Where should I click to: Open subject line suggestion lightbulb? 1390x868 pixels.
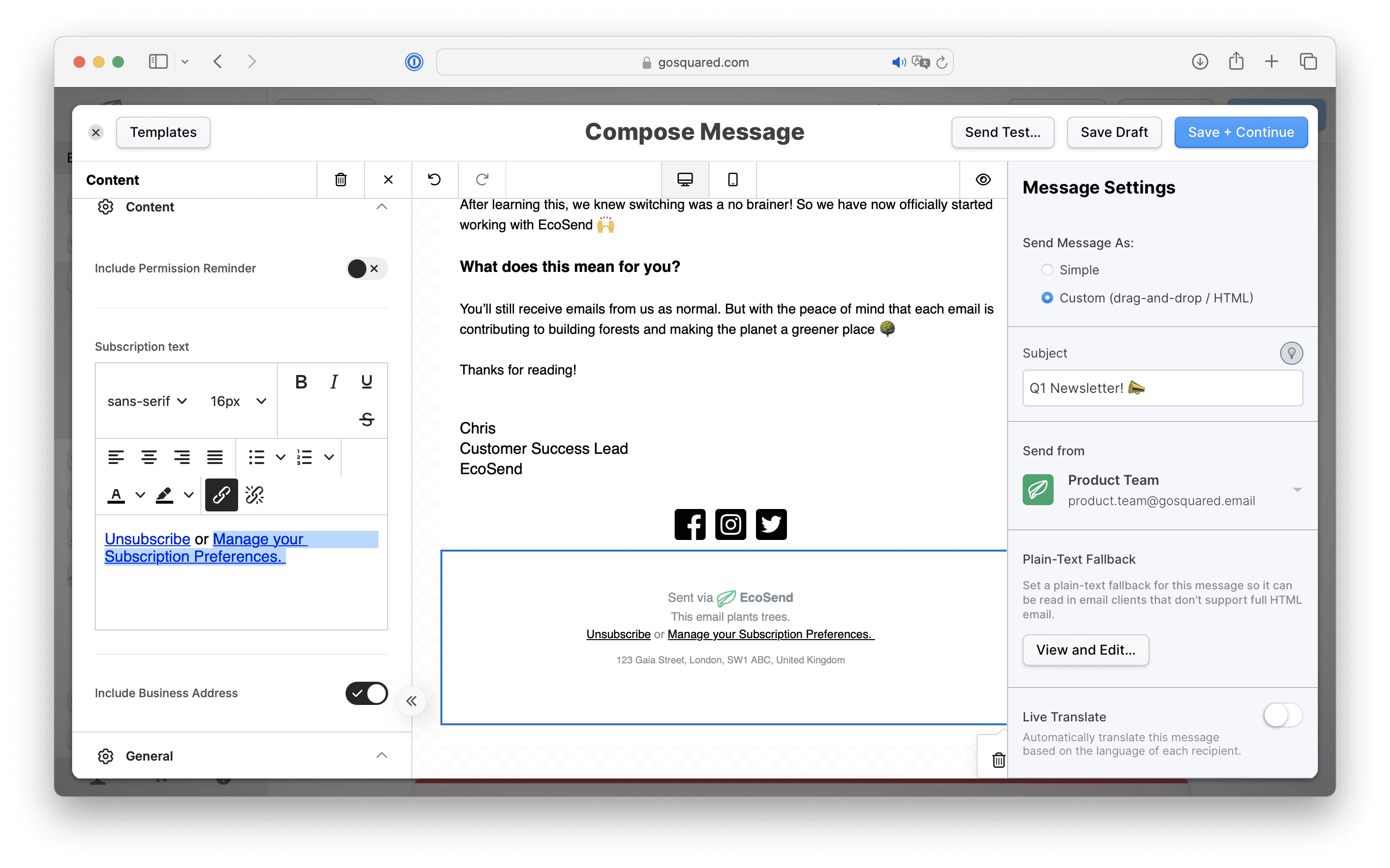click(x=1291, y=353)
